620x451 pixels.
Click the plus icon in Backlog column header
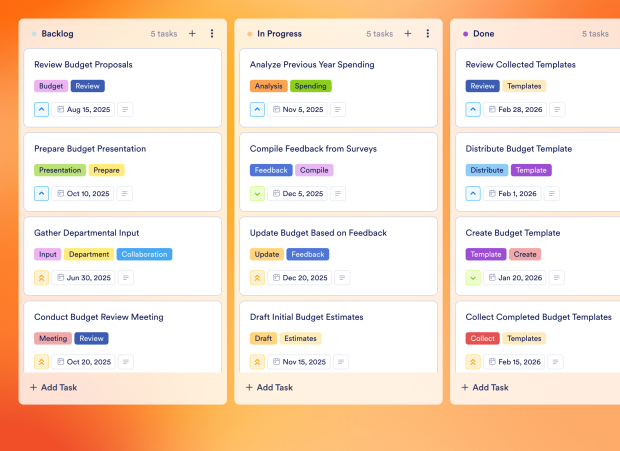pos(192,33)
